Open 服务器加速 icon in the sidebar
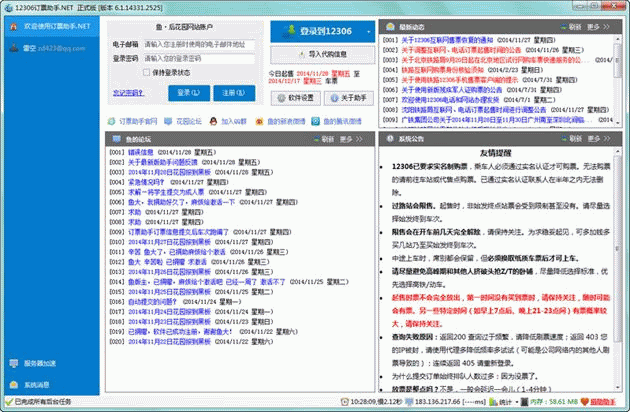The image size is (630, 412). [x=14, y=363]
